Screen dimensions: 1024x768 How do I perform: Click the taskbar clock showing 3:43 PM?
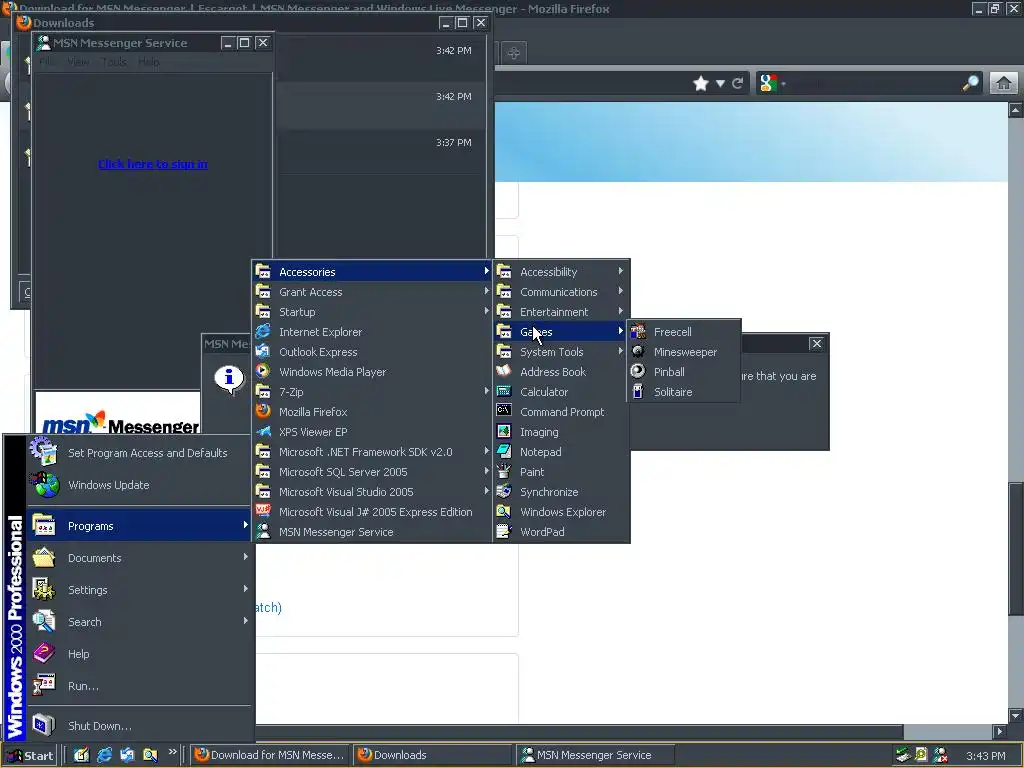click(985, 756)
